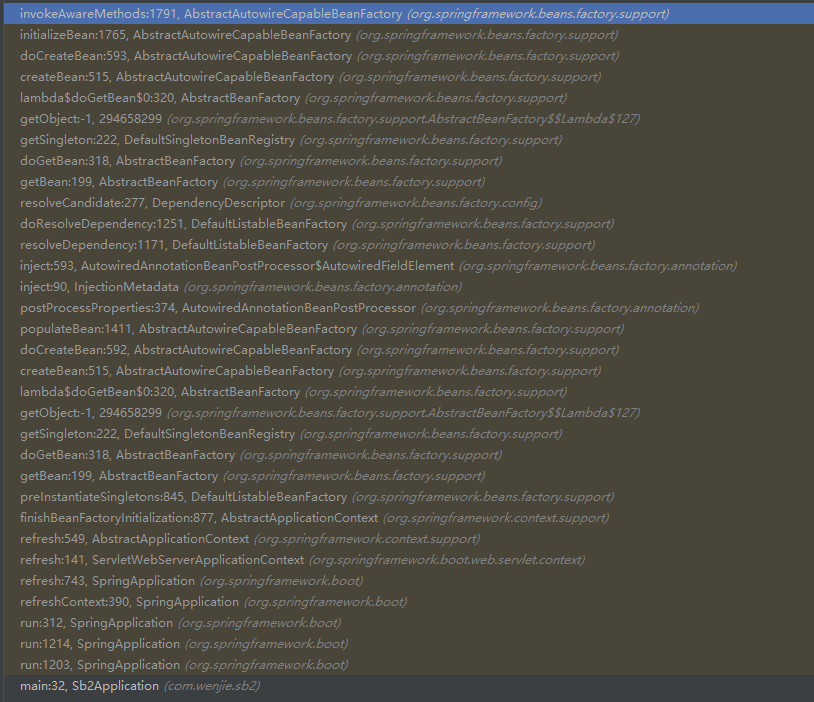The image size is (814, 702).
Task: Go to the resolveDependency:1171 frame
Action: coord(409,245)
